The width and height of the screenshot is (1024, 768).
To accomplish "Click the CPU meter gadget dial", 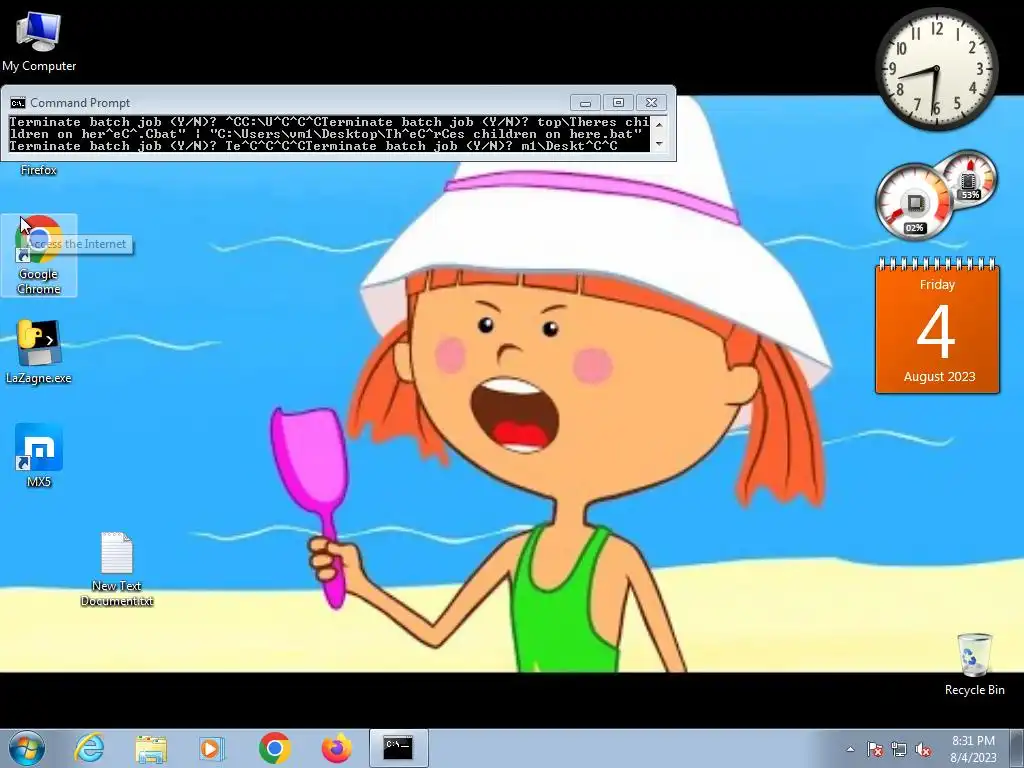I will [914, 201].
